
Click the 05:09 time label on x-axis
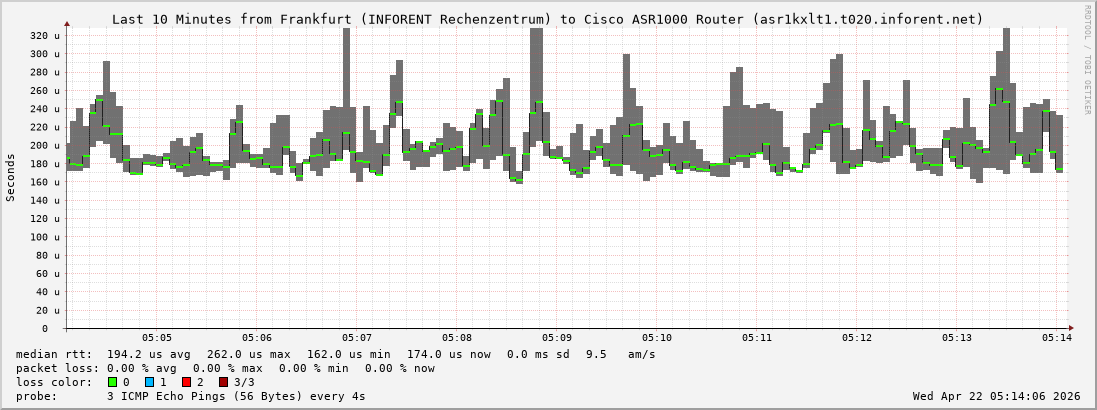point(557,338)
